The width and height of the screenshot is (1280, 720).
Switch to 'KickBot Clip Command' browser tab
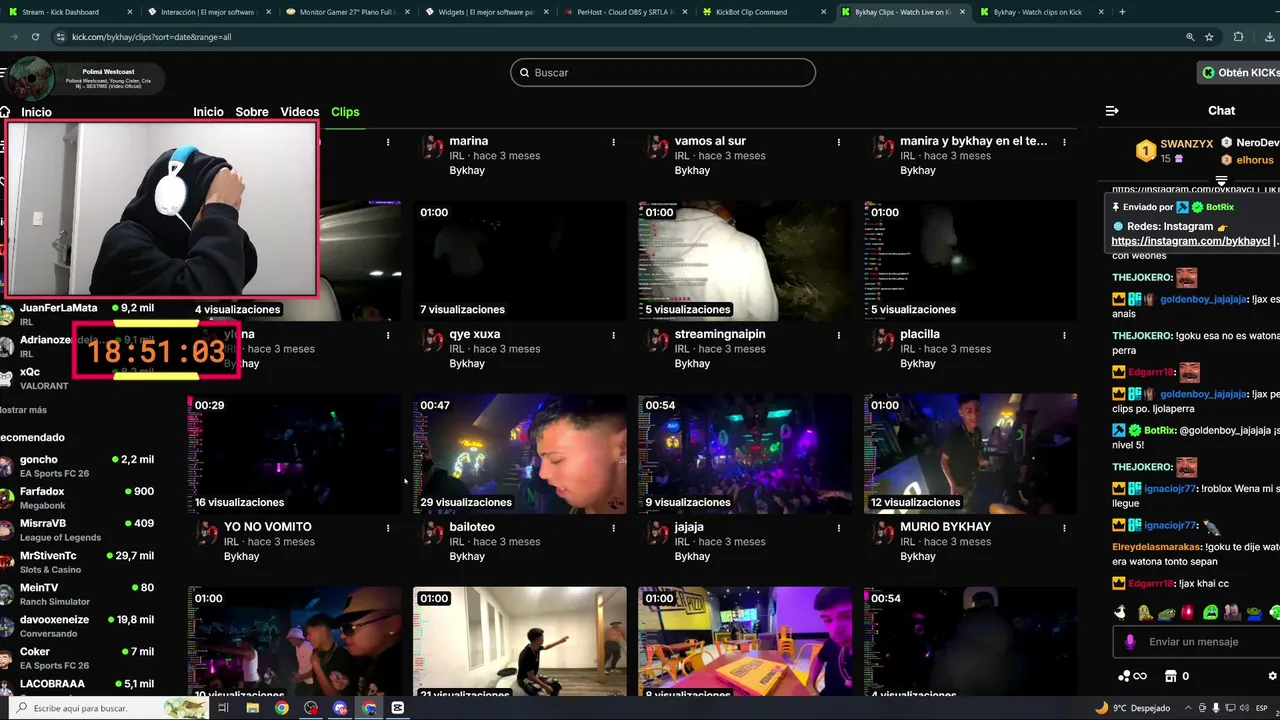(762, 12)
